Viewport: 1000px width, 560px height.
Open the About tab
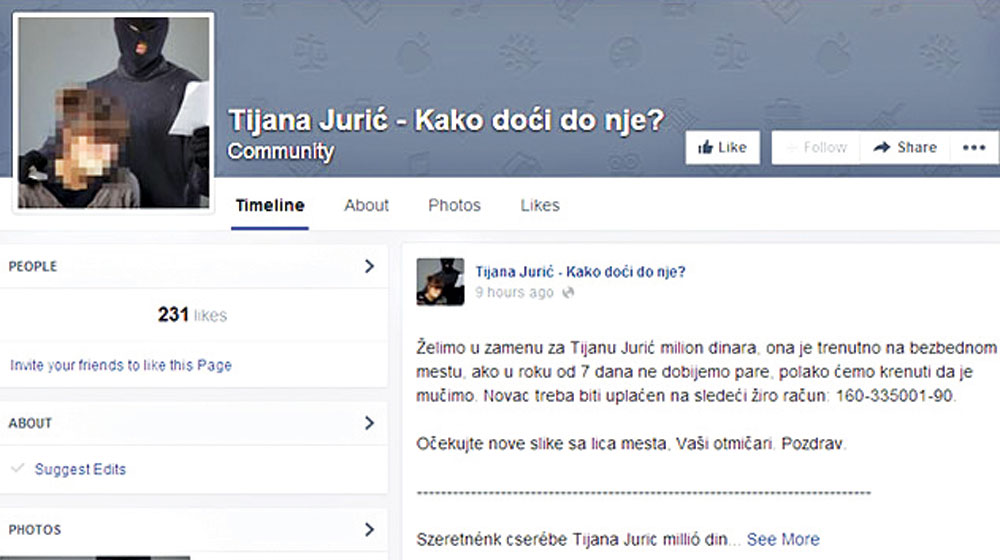(366, 205)
